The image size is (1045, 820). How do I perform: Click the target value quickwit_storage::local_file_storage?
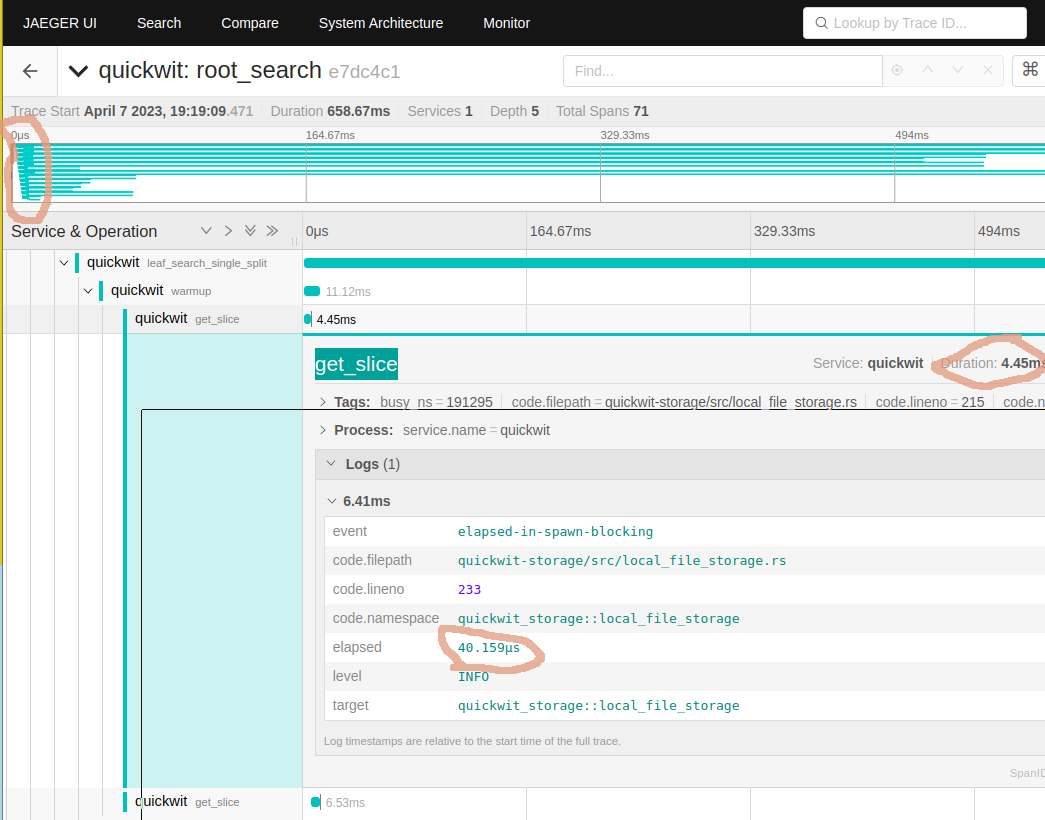point(598,705)
